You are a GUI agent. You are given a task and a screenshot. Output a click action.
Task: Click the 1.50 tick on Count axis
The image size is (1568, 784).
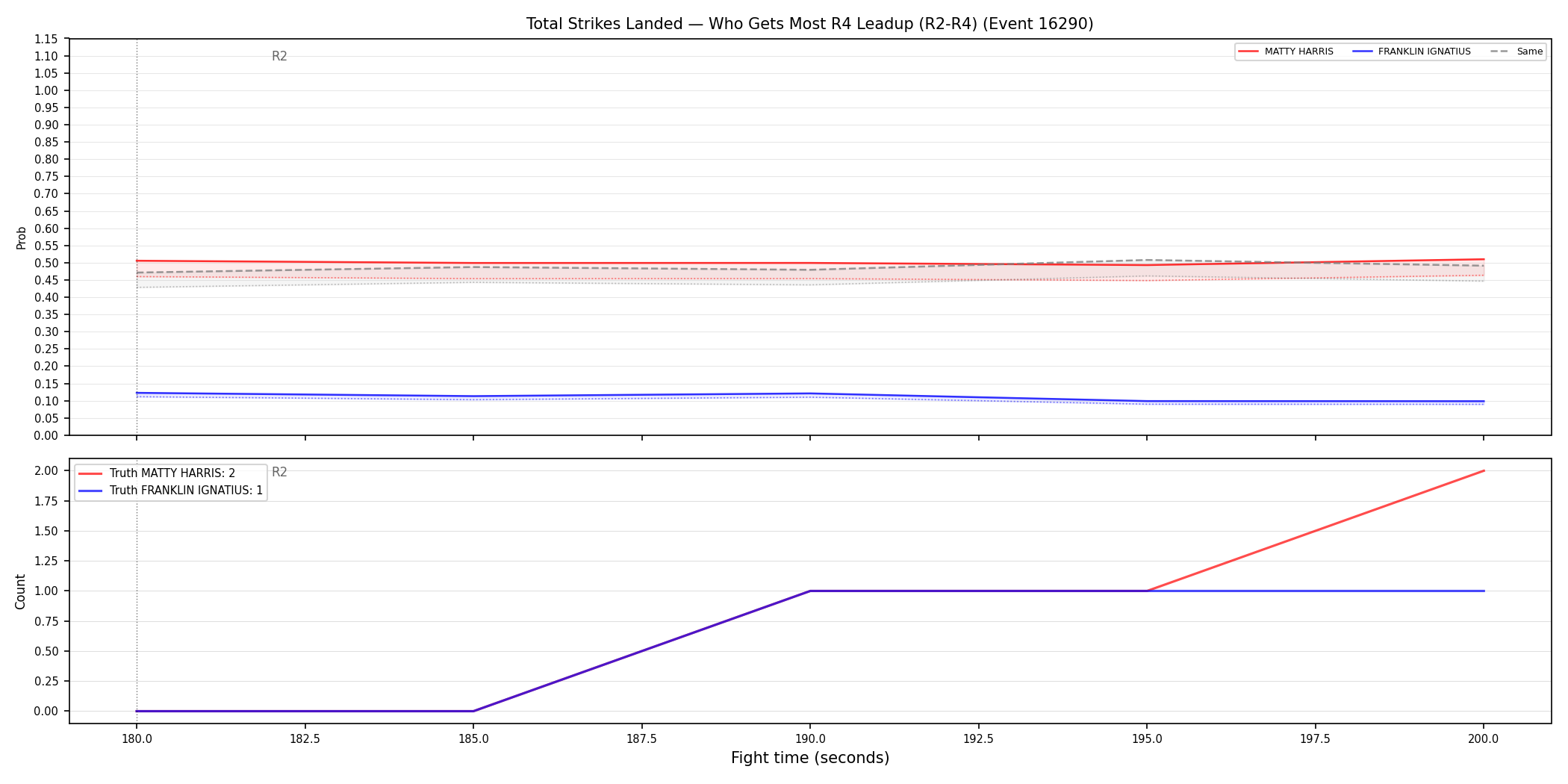point(46,531)
